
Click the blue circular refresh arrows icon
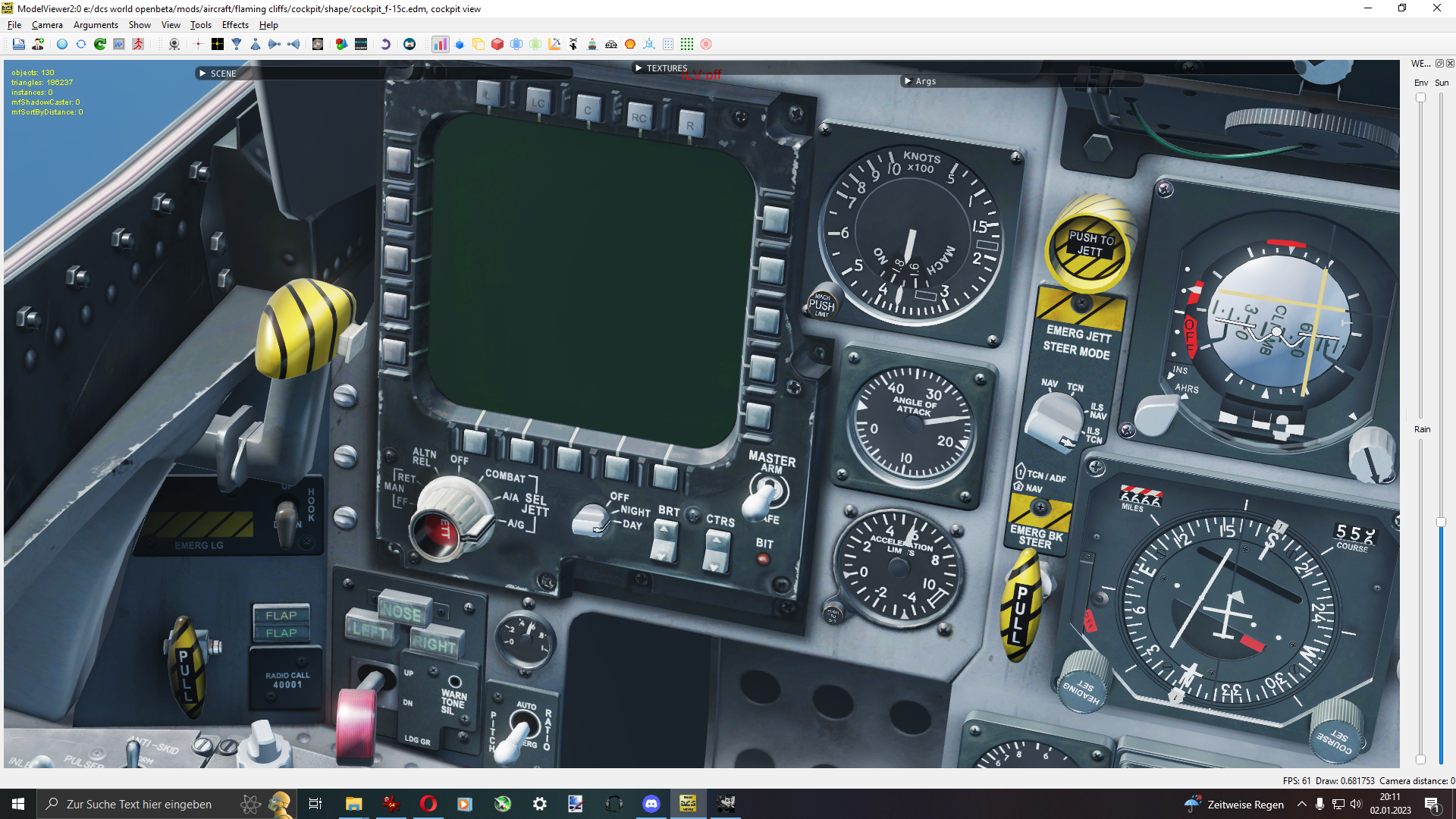click(x=81, y=44)
